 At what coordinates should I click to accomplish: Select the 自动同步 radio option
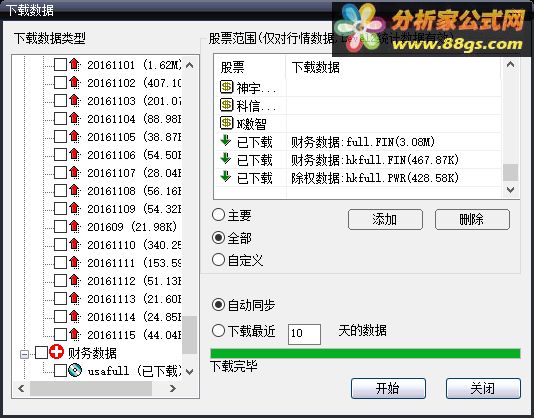click(x=218, y=305)
